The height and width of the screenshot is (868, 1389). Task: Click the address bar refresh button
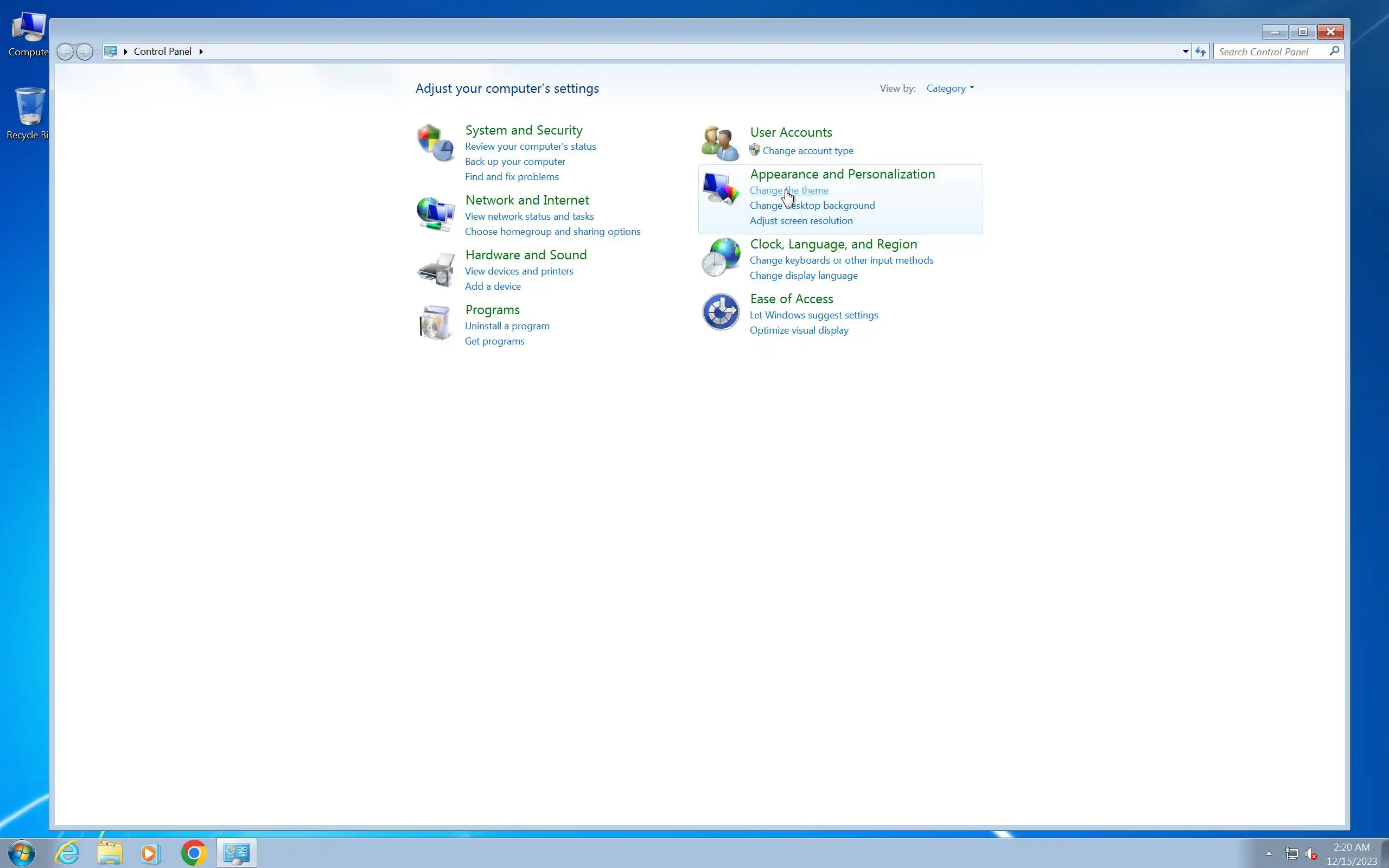[1200, 52]
